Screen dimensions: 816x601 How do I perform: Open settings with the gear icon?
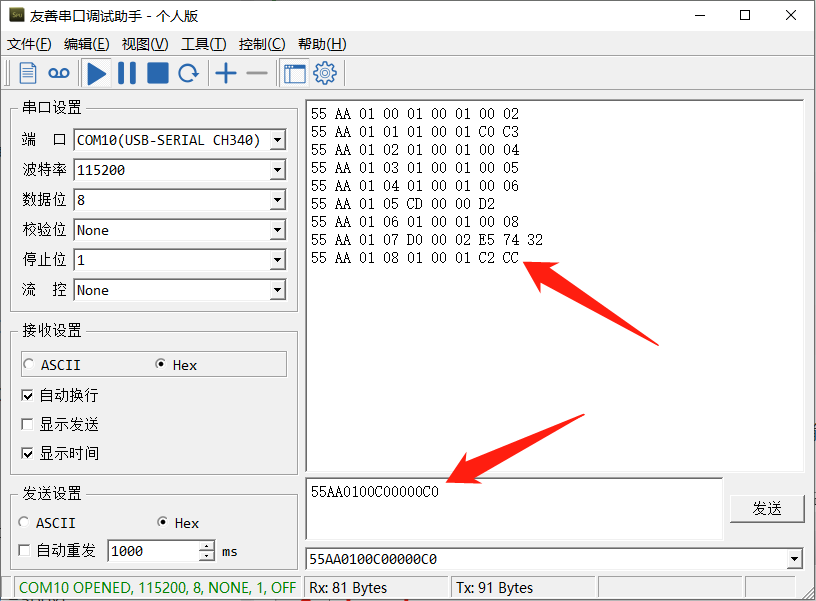pos(325,73)
